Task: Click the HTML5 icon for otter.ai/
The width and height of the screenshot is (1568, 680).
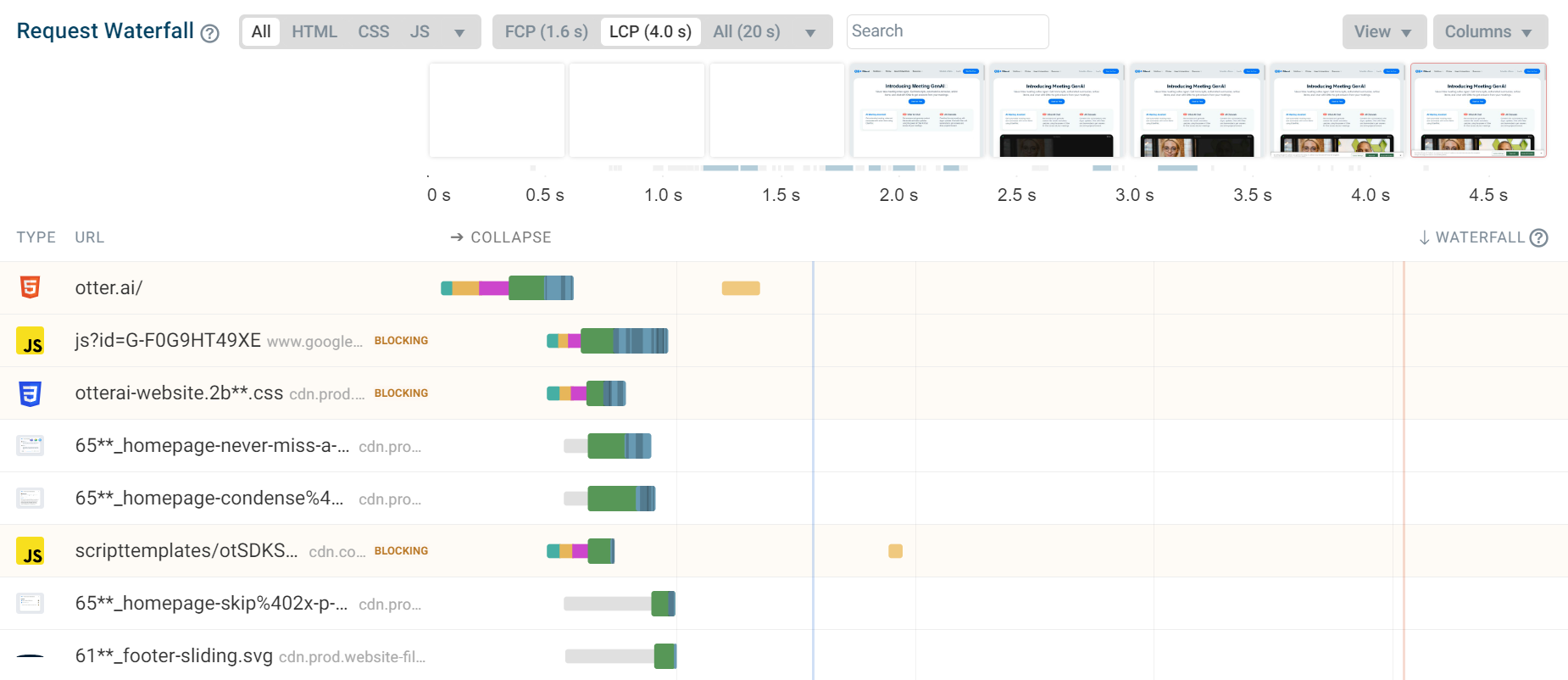Action: 31,287
